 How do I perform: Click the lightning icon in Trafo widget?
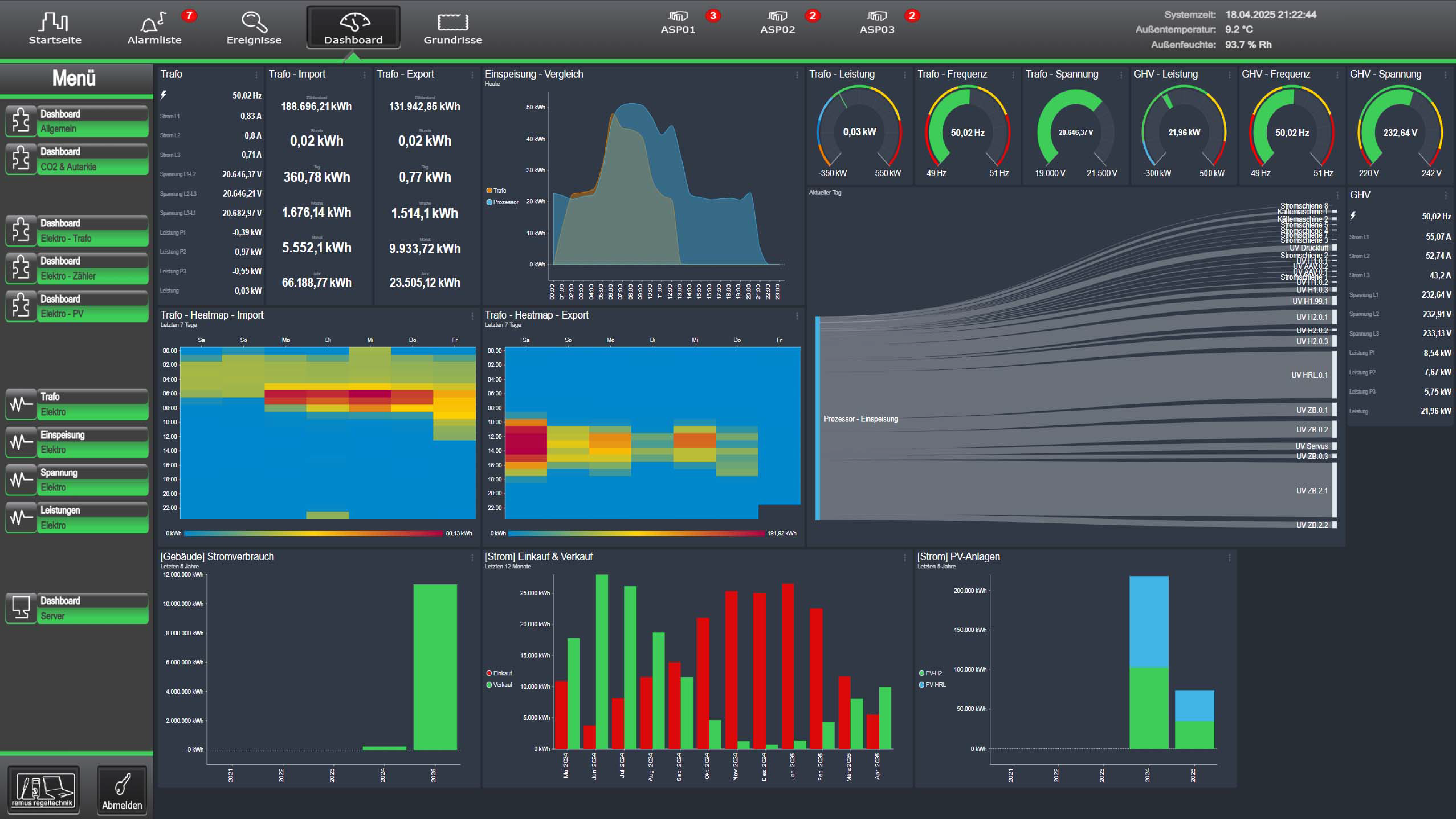(x=163, y=95)
